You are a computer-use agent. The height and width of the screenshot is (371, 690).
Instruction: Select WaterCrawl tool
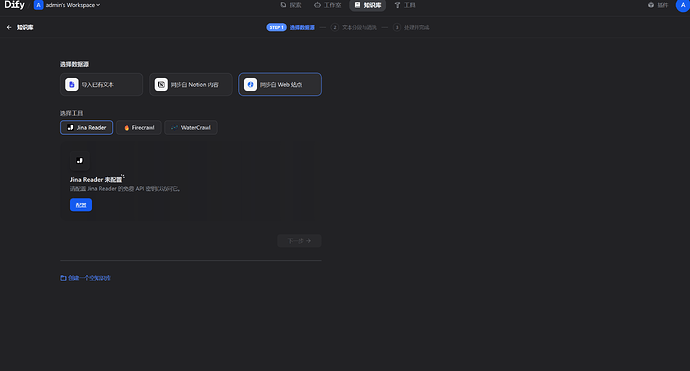[x=191, y=128]
